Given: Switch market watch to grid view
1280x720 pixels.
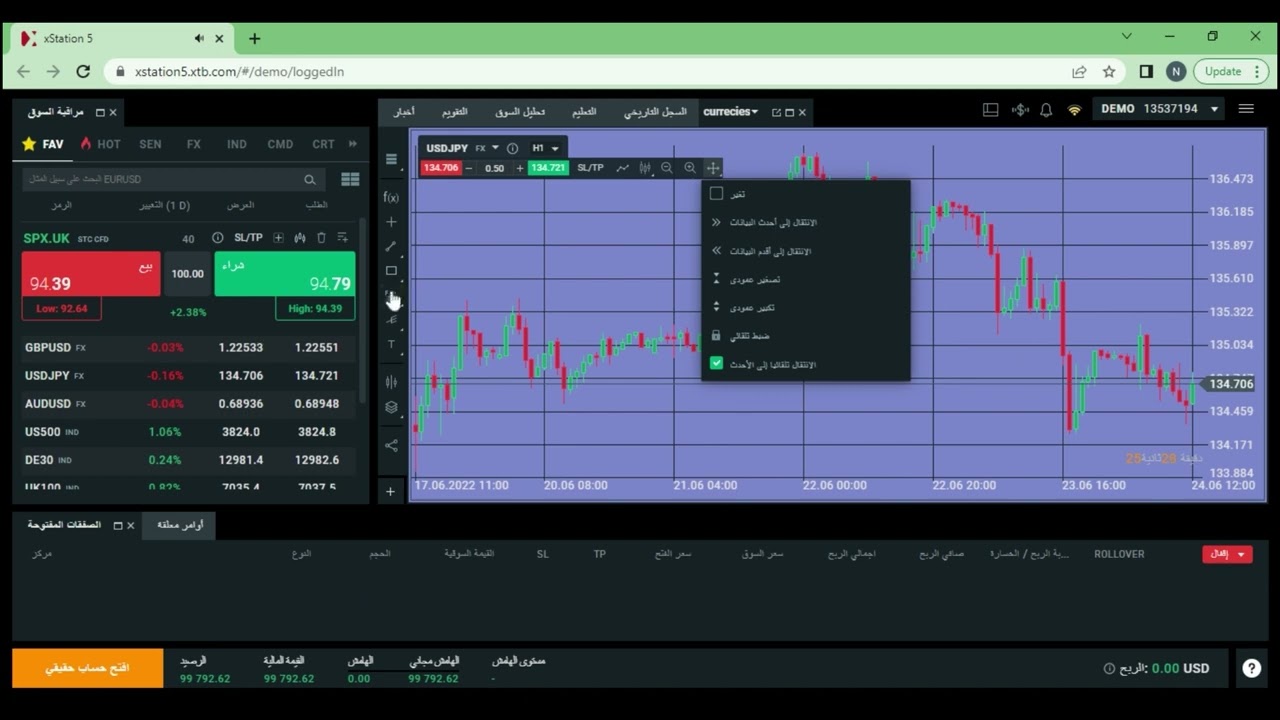Looking at the screenshot, I should click(350, 180).
